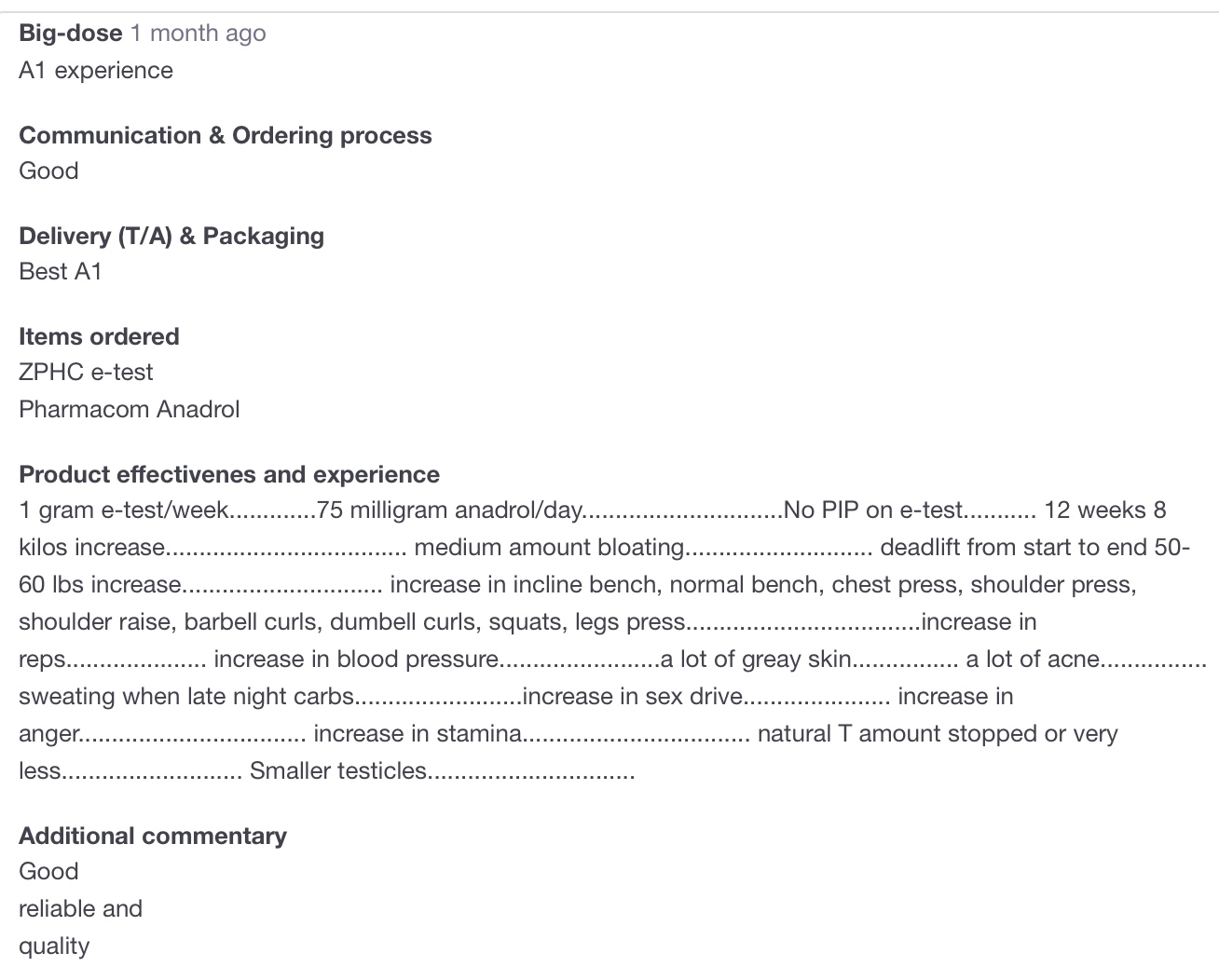Click the 'ZPHC e-test' item line

(86, 373)
